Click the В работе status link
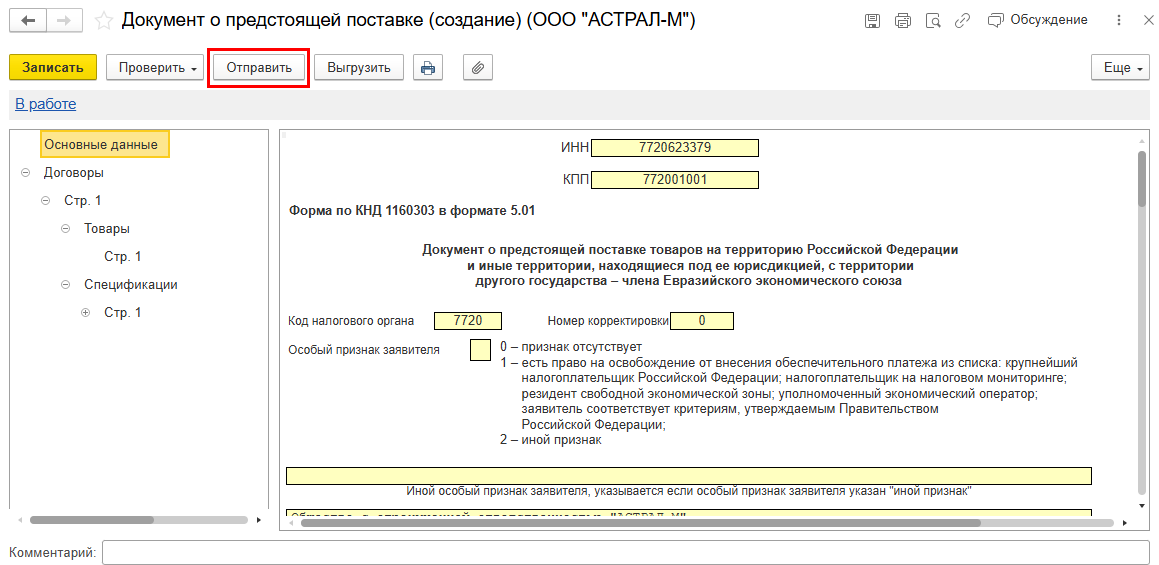 [45, 104]
